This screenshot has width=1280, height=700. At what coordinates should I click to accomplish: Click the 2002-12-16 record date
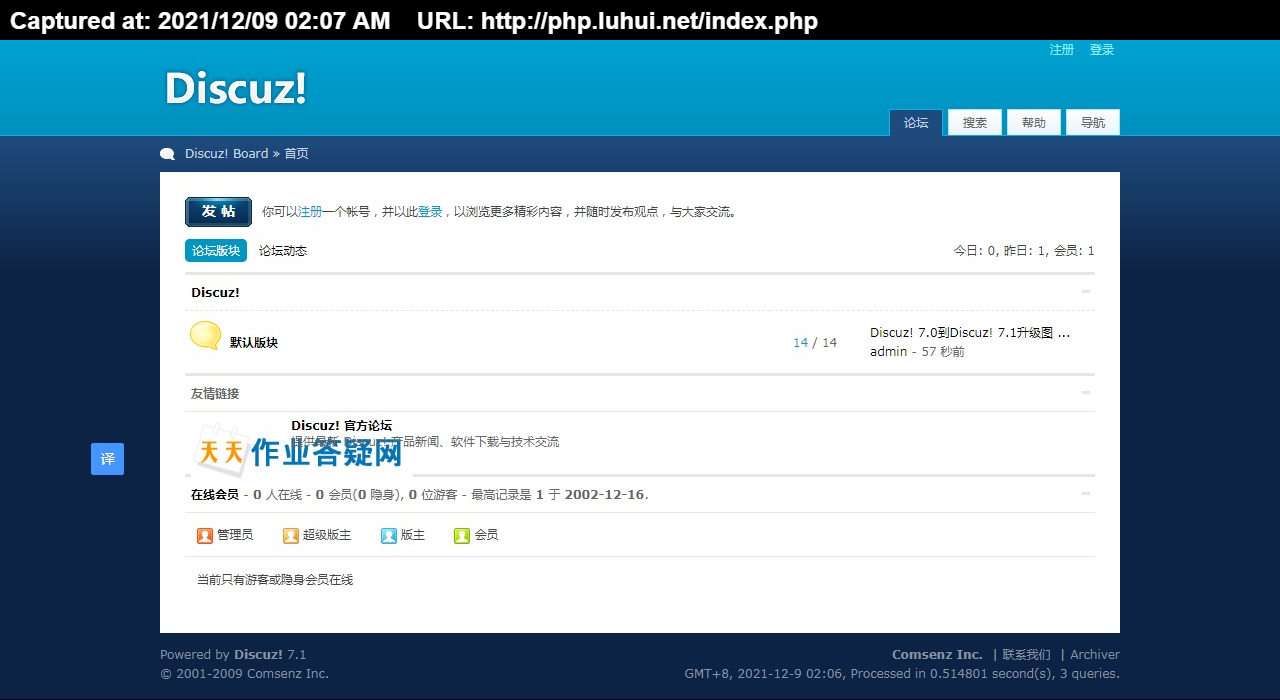click(x=604, y=495)
